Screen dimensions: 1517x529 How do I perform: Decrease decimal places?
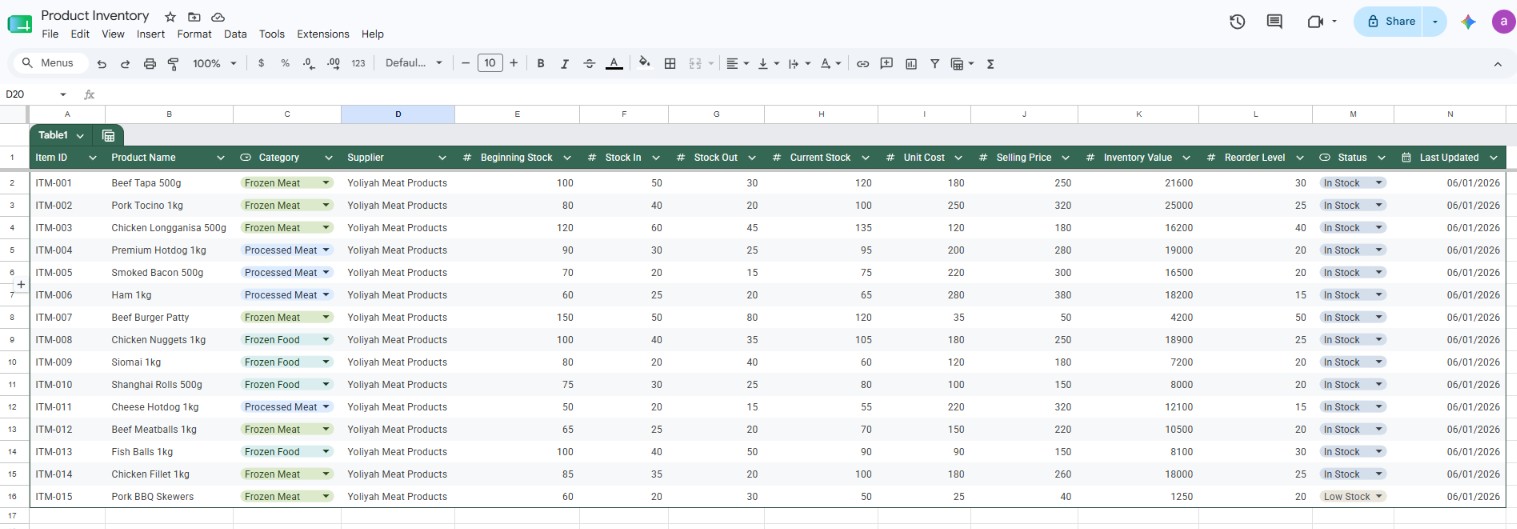pos(309,63)
